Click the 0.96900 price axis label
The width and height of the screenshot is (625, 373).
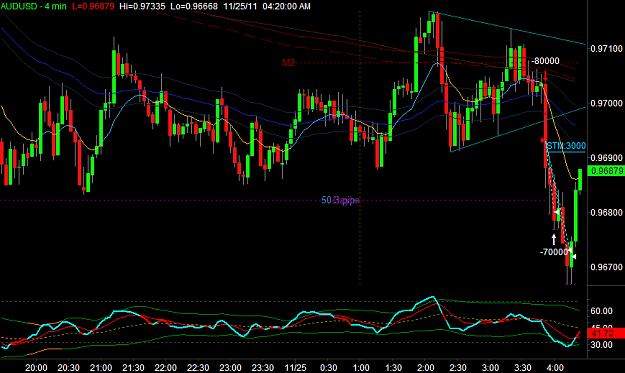(606, 158)
